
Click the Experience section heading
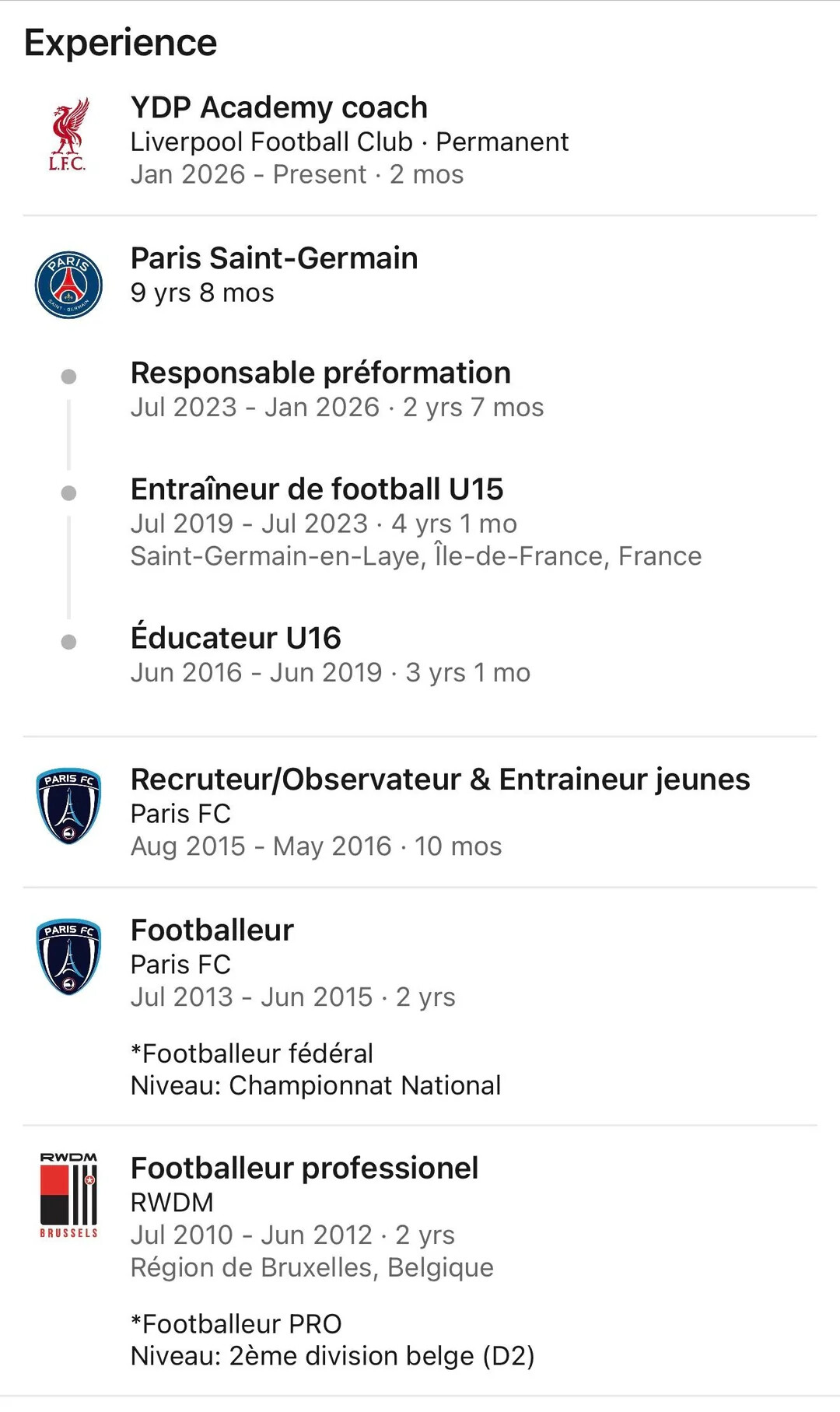pyautogui.click(x=121, y=43)
